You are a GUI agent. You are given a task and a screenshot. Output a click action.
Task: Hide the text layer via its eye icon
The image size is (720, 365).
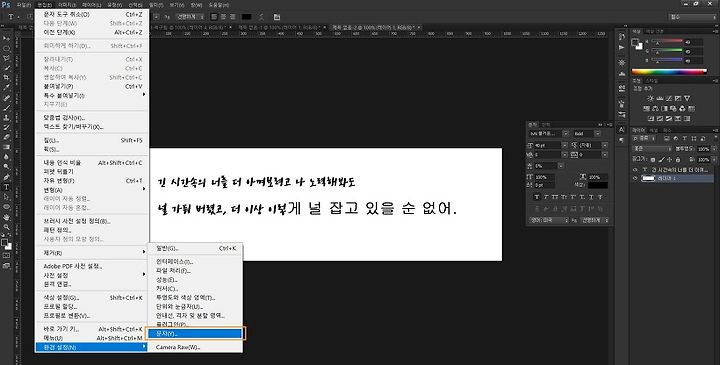coord(636,170)
